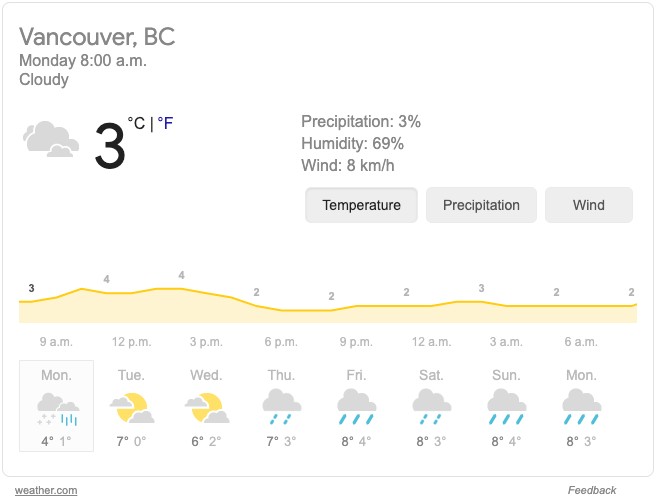Click the Feedback link
The image size is (659, 499).
[591, 490]
